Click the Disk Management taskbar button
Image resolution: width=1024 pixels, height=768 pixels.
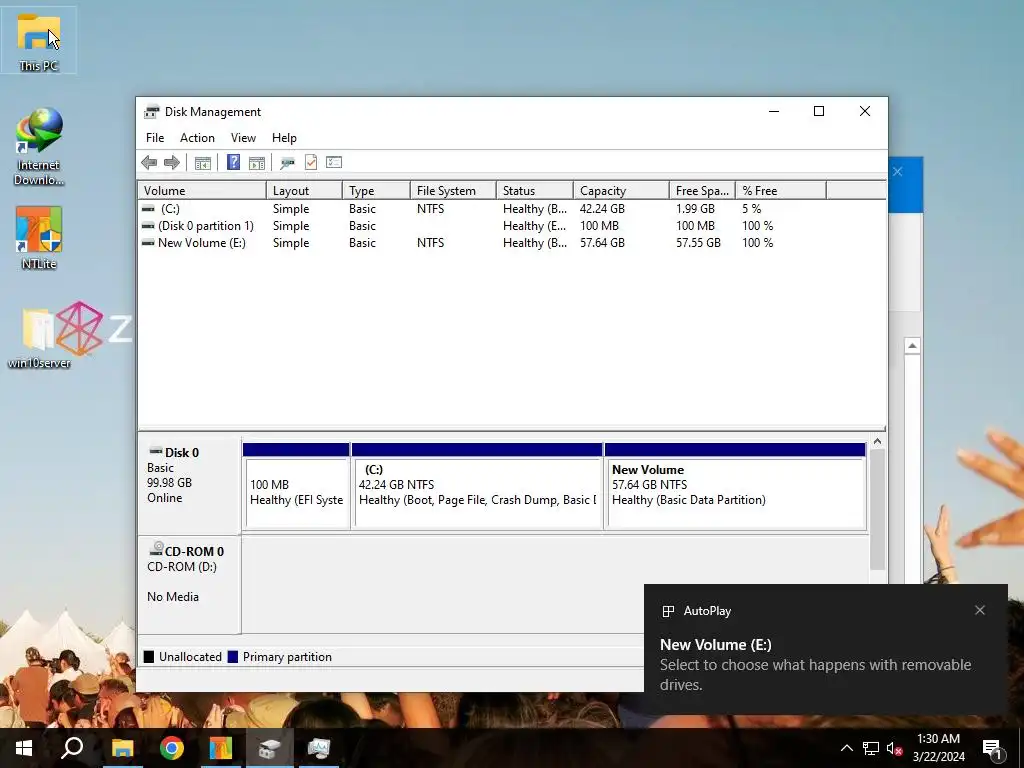pos(270,748)
